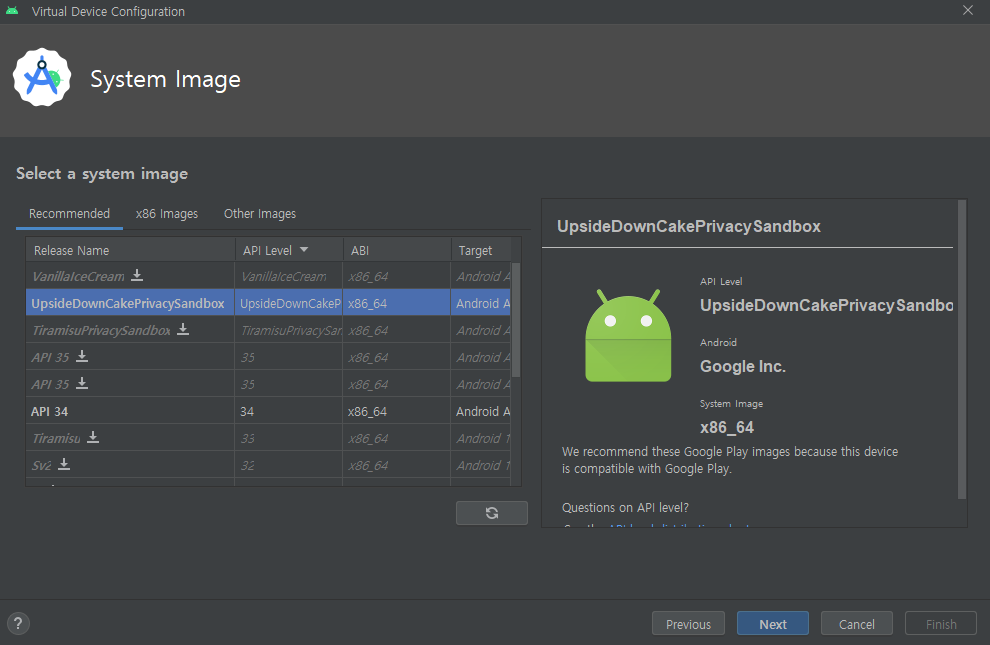
Task: Click the system image table scrollbar
Action: click(x=516, y=319)
